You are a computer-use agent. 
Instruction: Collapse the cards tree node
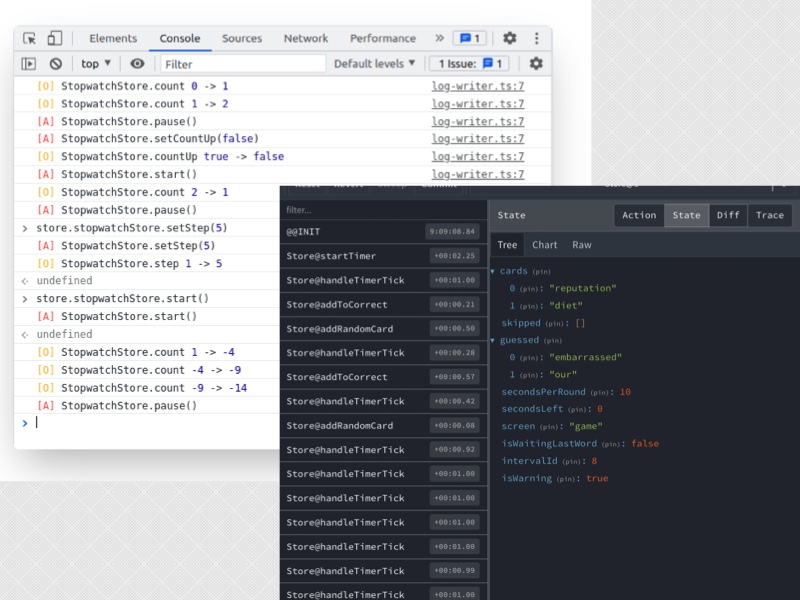click(x=493, y=271)
